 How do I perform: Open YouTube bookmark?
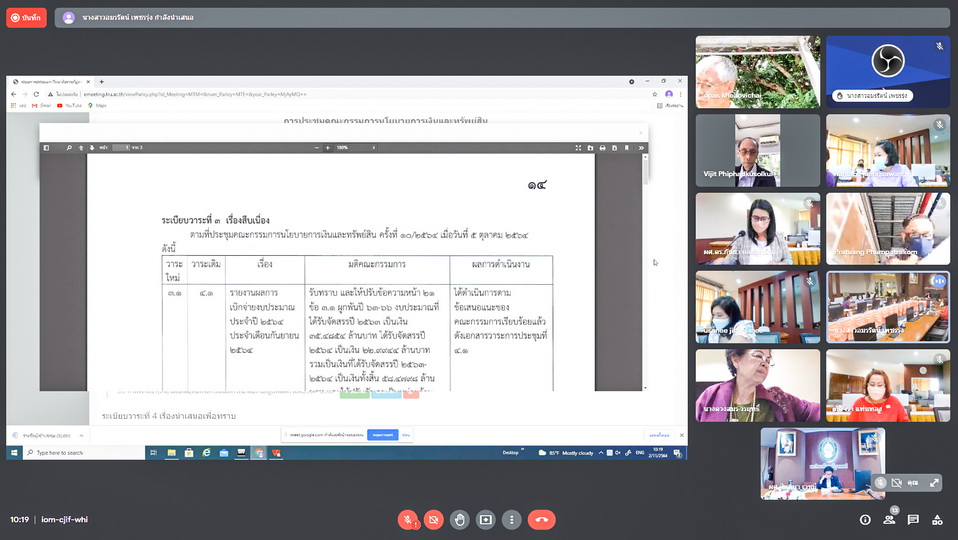coord(69,106)
